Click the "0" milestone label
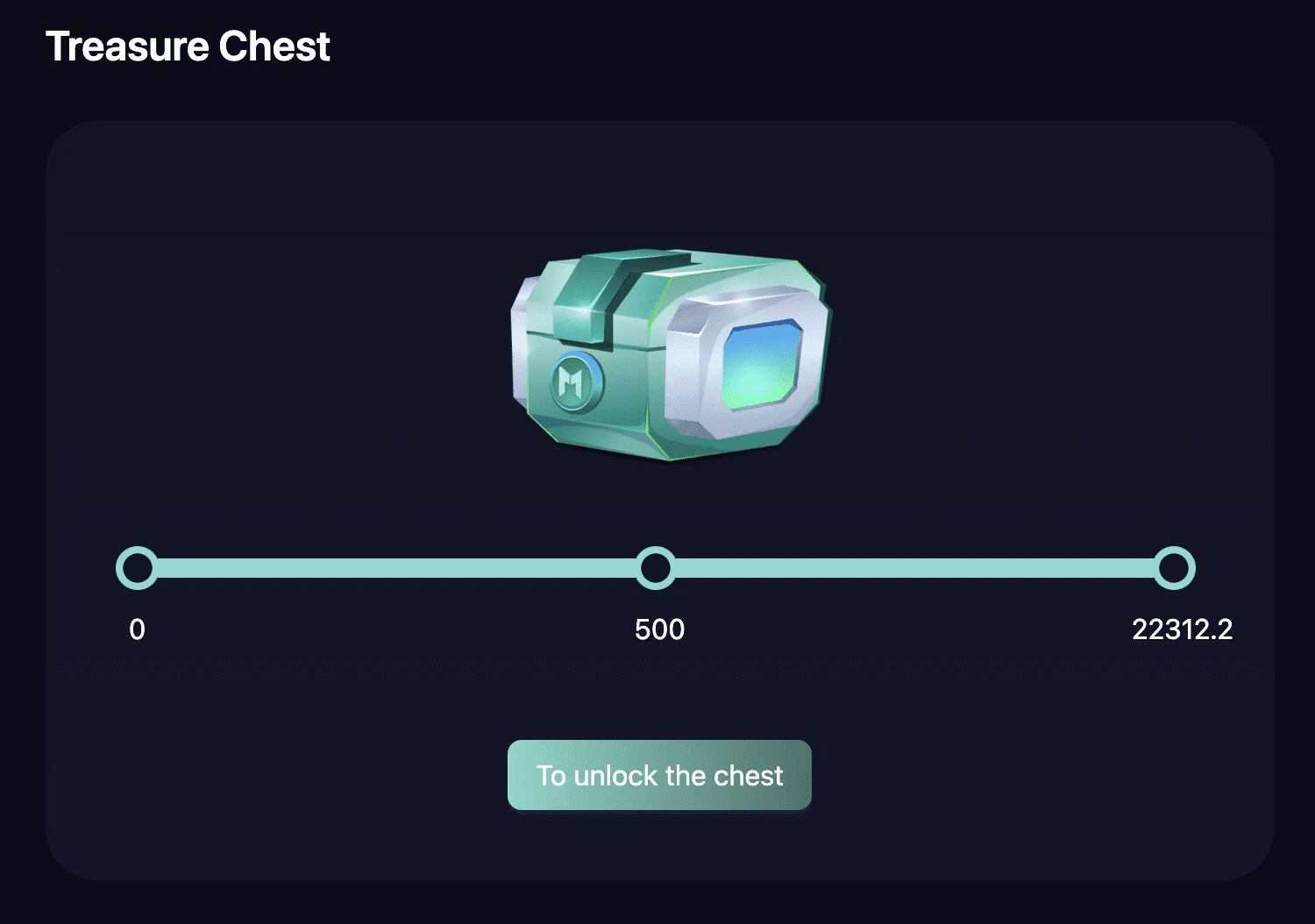This screenshot has height=924, width=1315. coord(137,629)
